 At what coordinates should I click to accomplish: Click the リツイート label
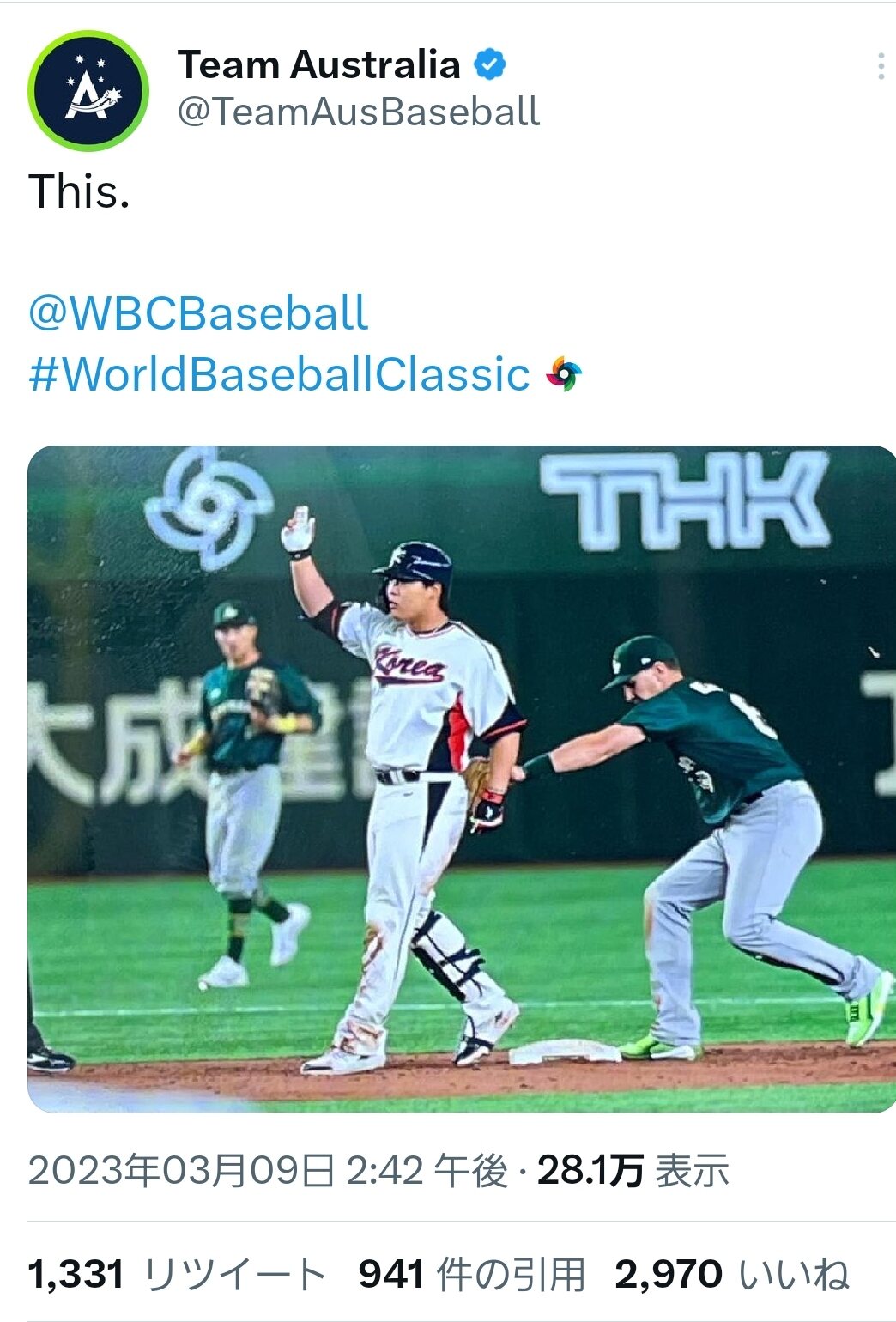235,1274
